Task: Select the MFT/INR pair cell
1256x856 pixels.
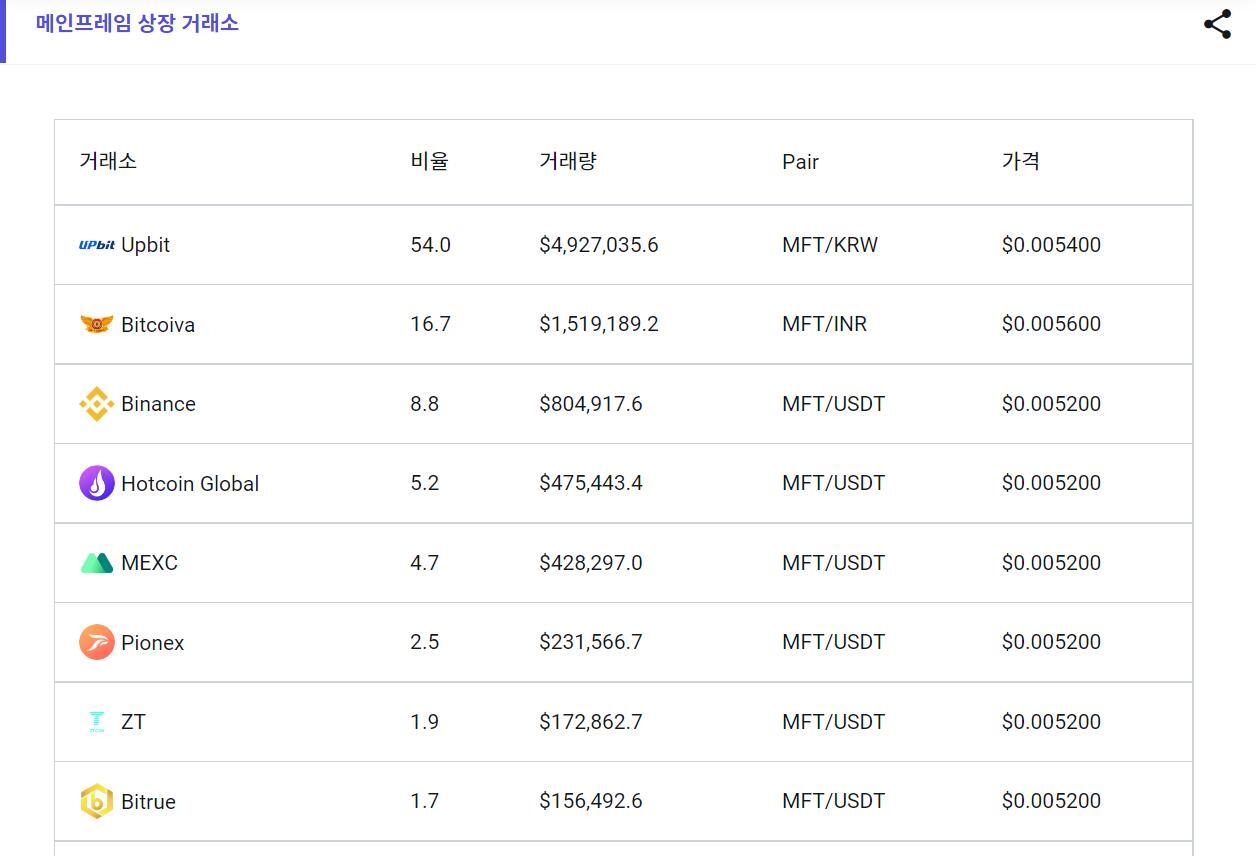Action: 825,324
